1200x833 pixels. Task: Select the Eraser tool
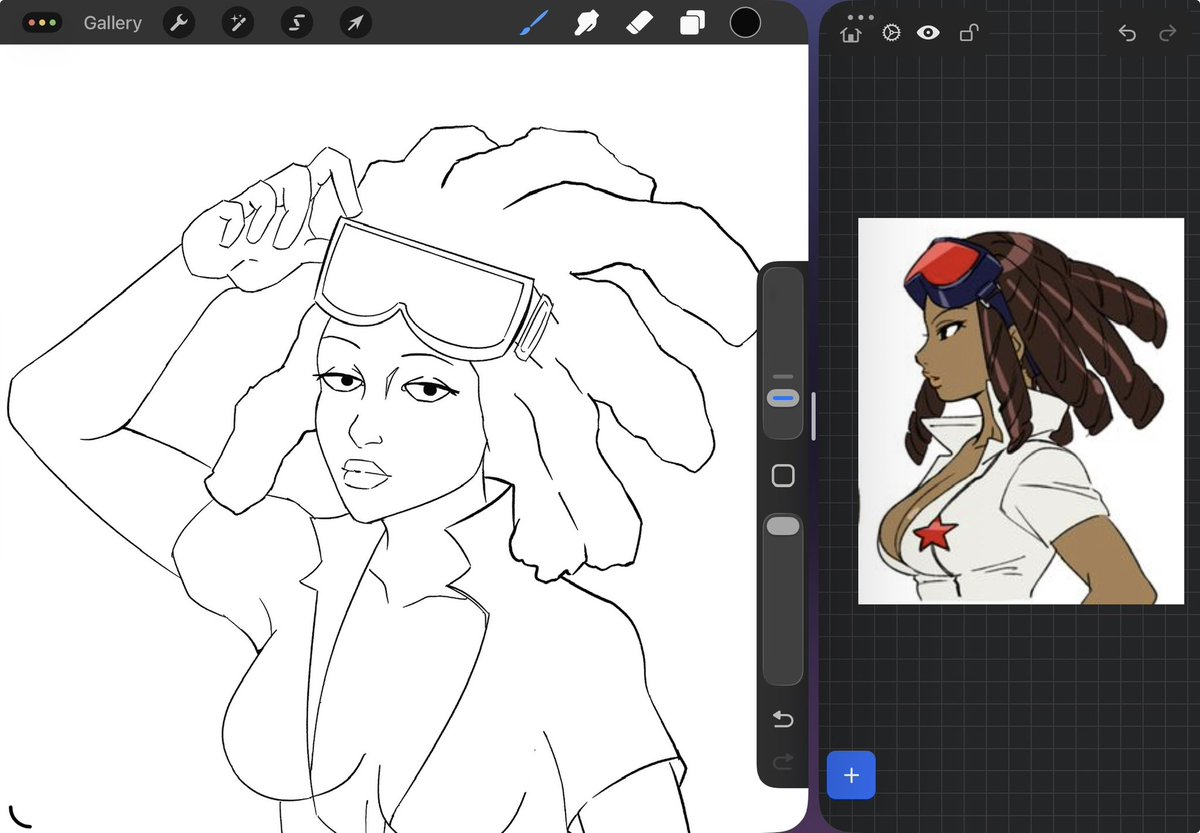(x=639, y=22)
